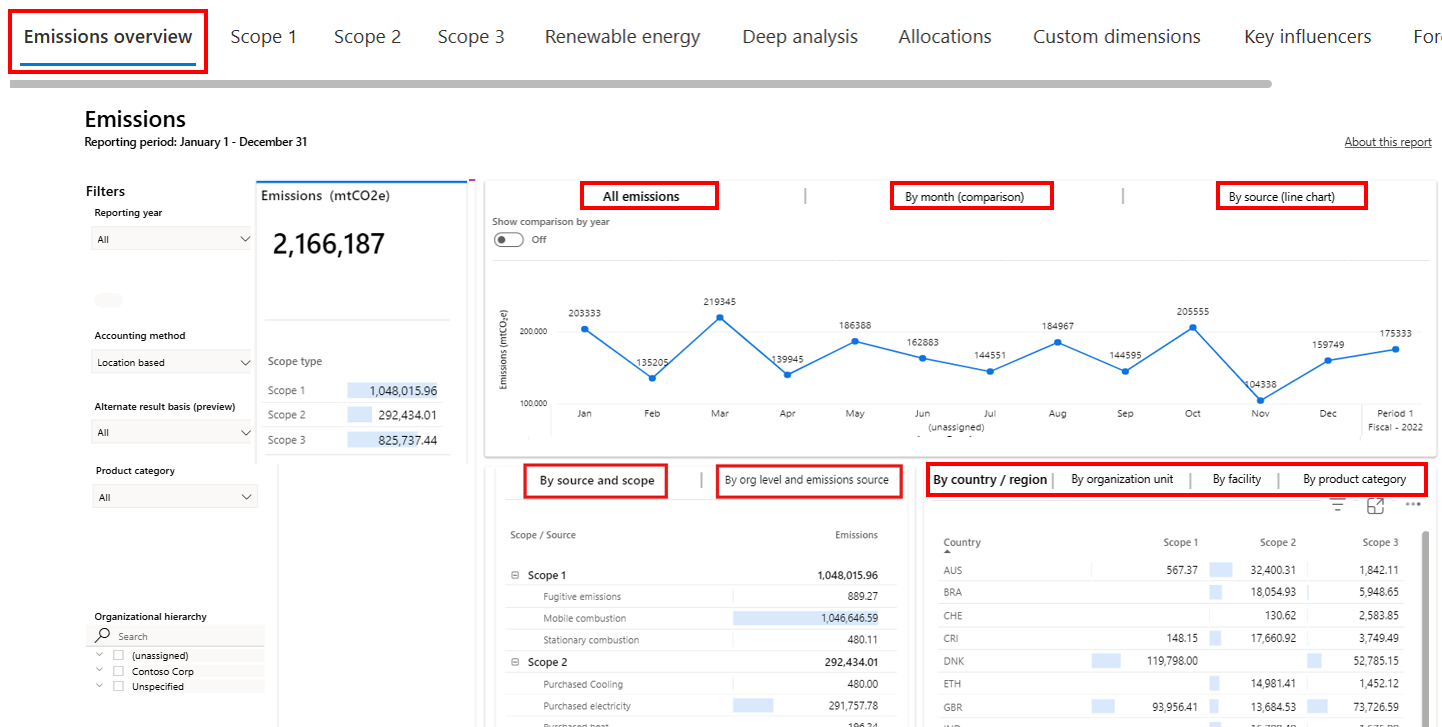Check the Unspecified hierarchy checkbox
Screen dimensions: 1442x727
click(118, 686)
